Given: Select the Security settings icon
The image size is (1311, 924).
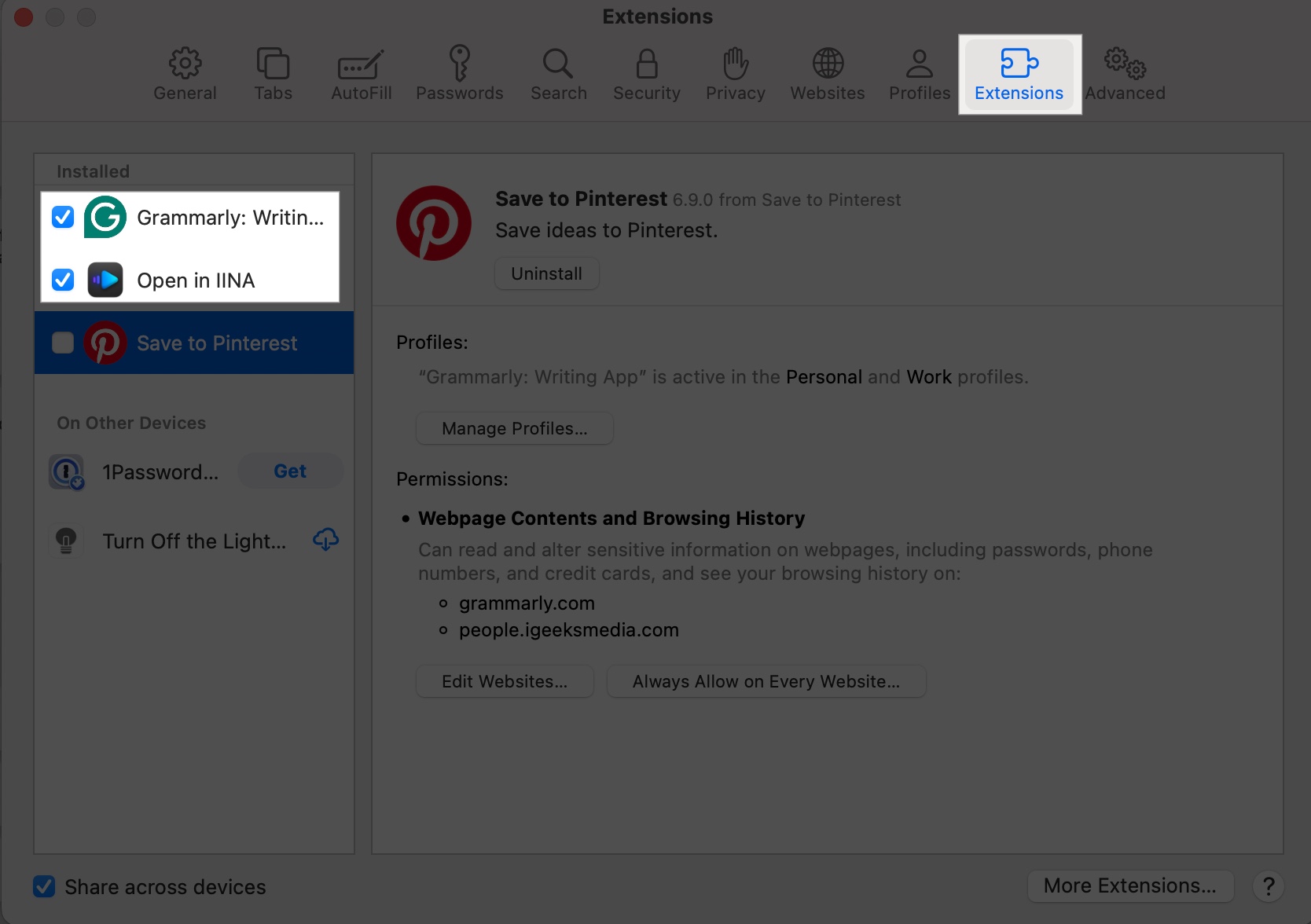Looking at the screenshot, I should point(645,73).
